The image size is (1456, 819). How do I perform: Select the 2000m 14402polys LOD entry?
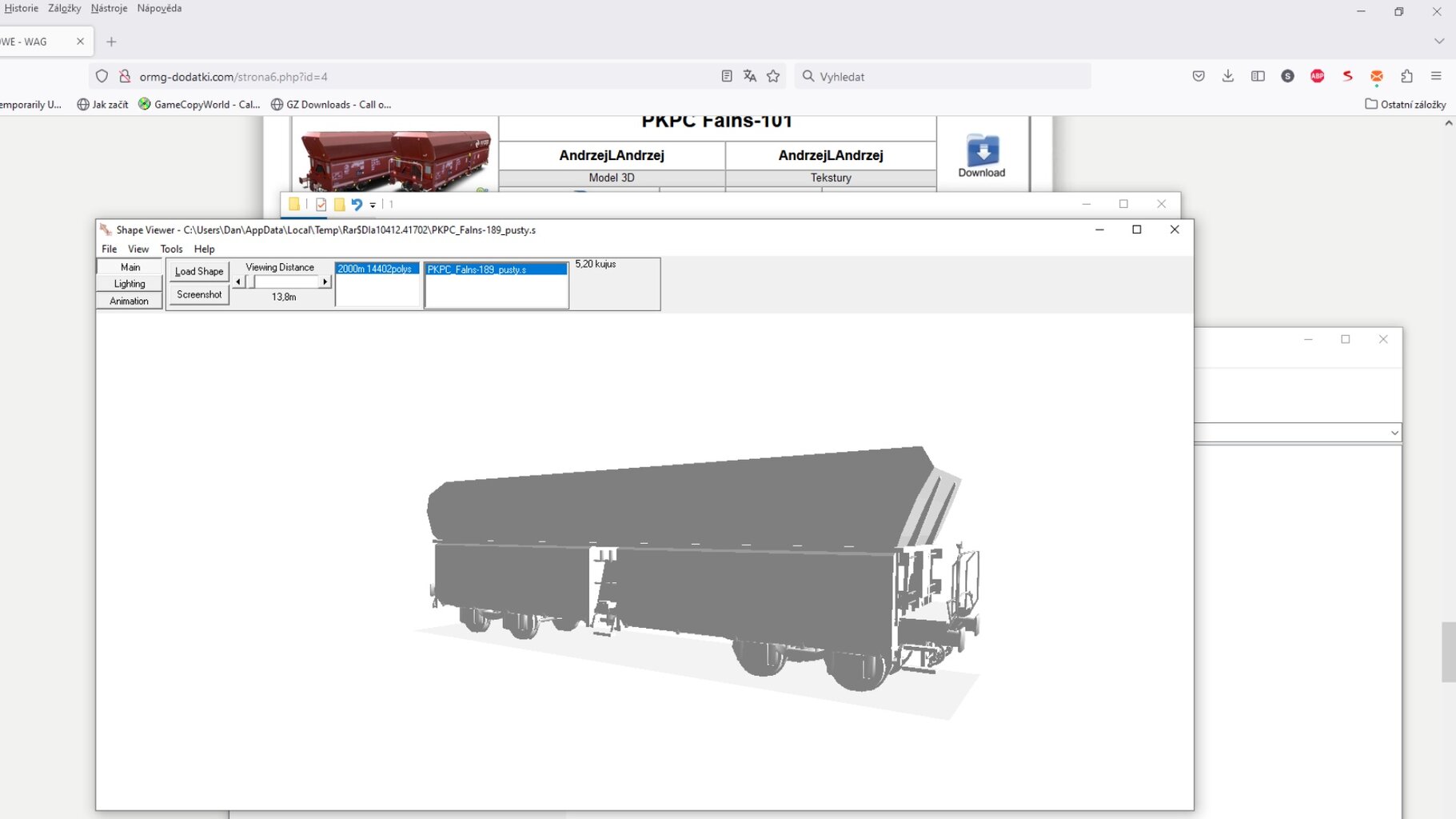[x=376, y=270]
